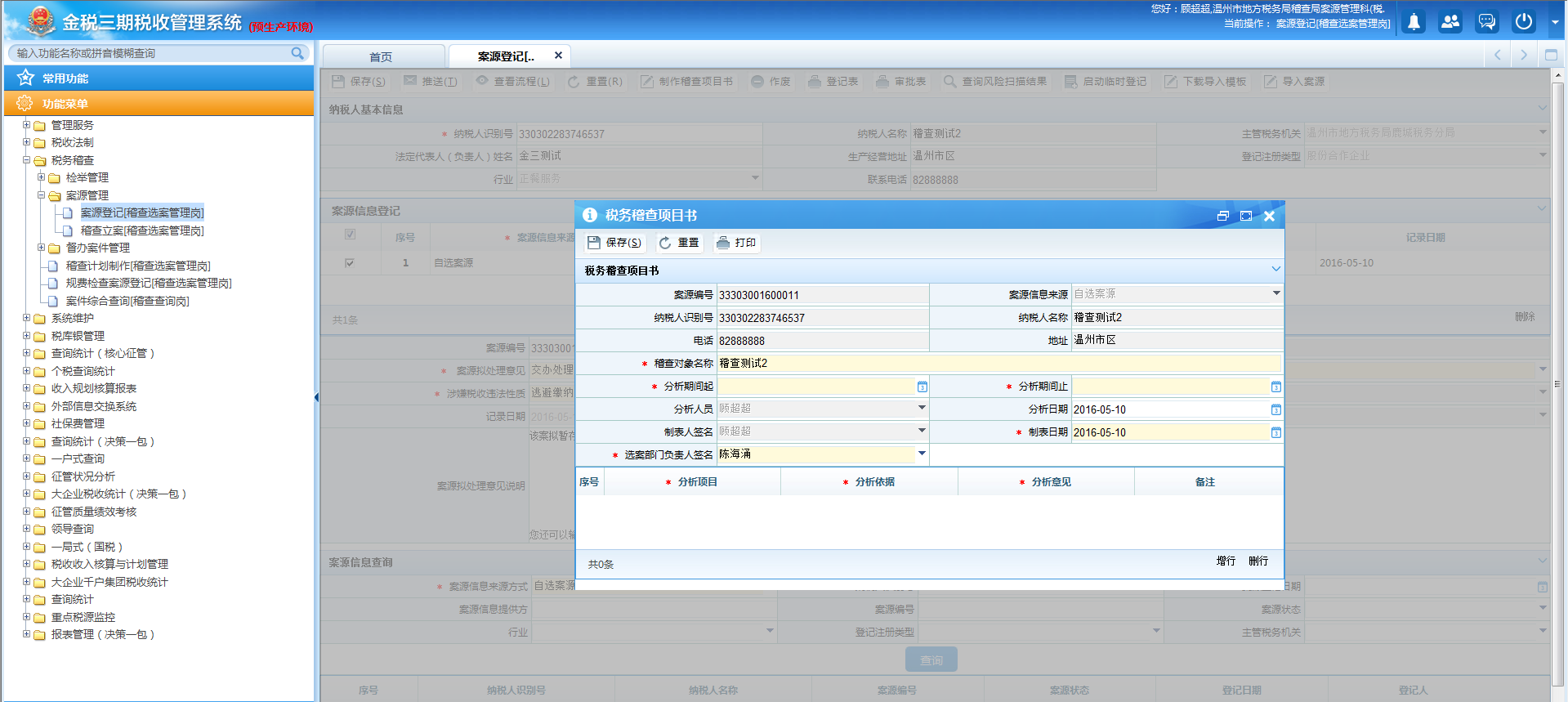This screenshot has width=1568, height=702.
Task: Click the 稽查对象名称 input field
Action: coord(998,364)
